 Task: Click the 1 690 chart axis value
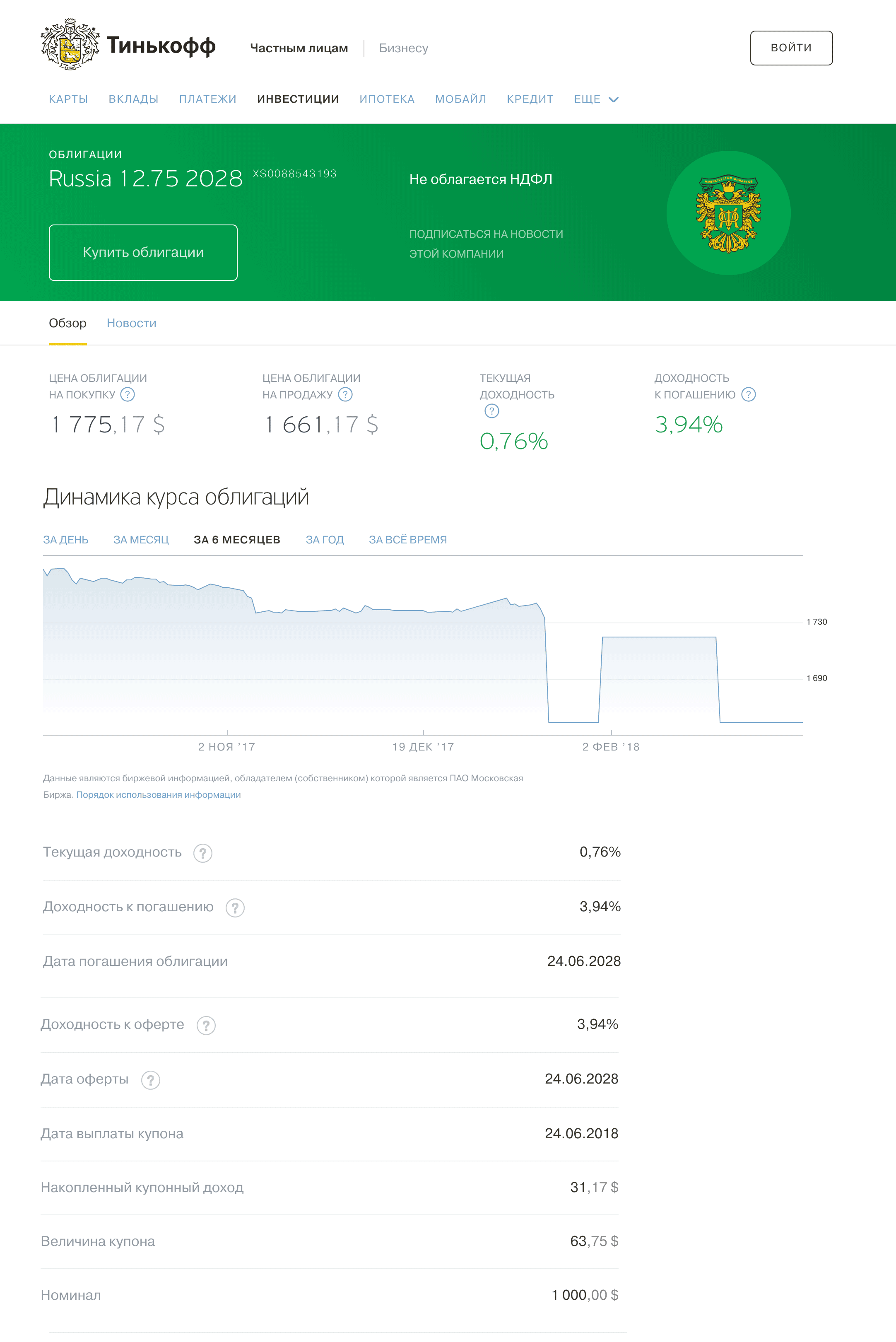(x=817, y=678)
